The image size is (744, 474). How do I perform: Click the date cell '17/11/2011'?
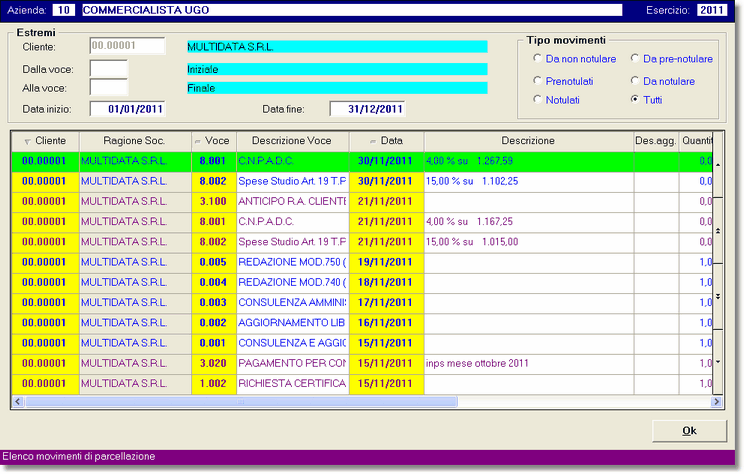(x=386, y=303)
